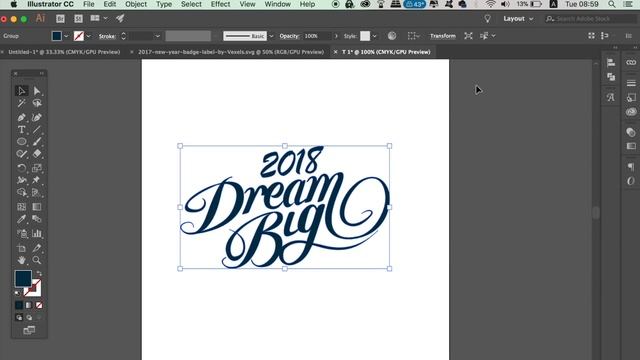Set paint mode to None
Screen dimensions: 640x360
pos(39,305)
